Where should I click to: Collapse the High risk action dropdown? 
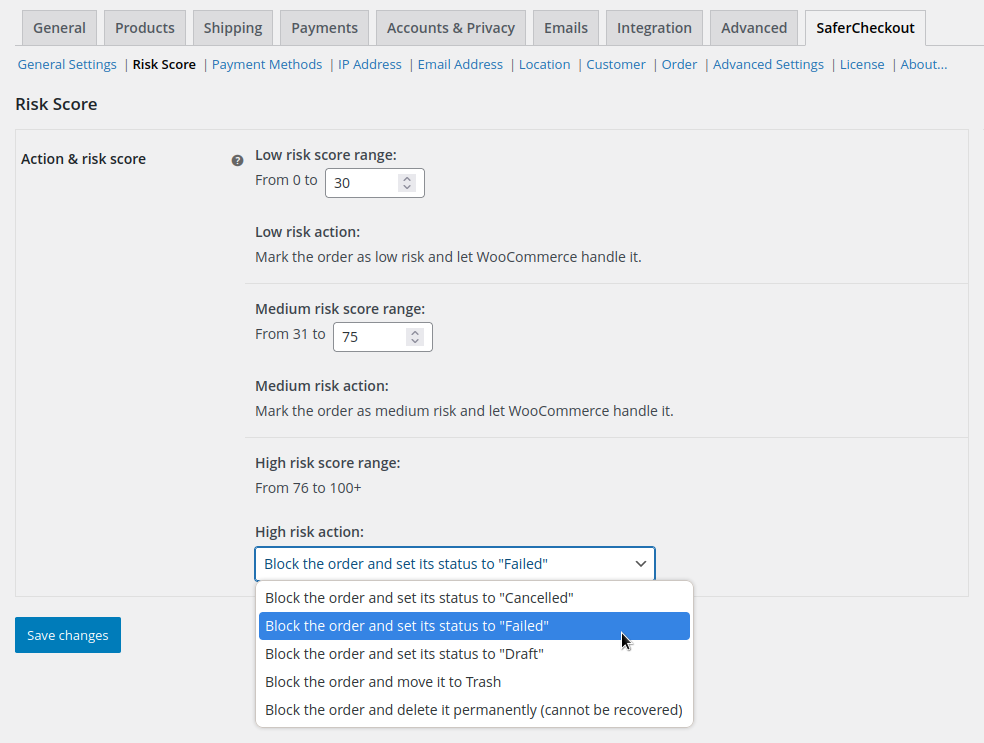click(x=455, y=564)
